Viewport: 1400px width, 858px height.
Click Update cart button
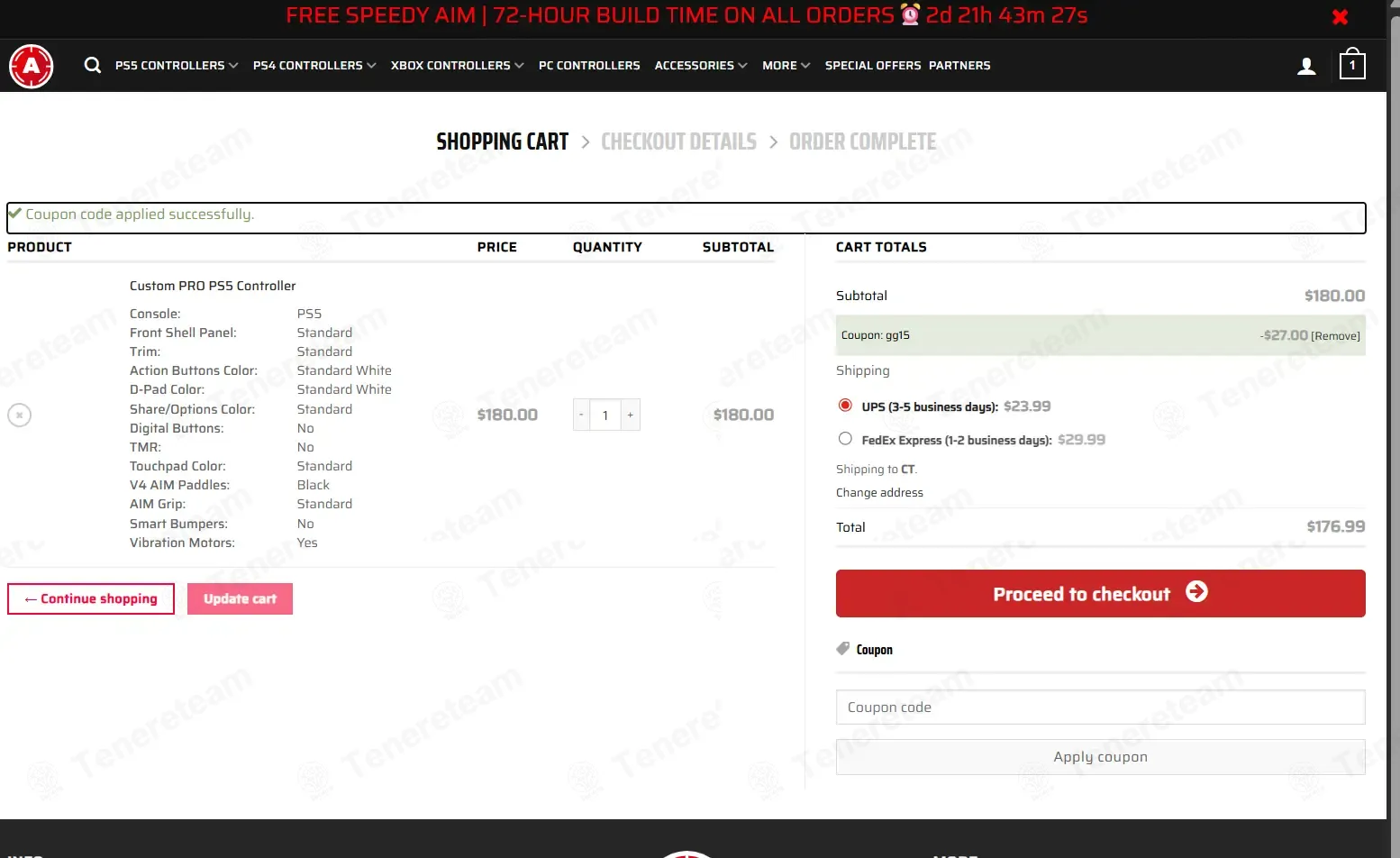240,598
